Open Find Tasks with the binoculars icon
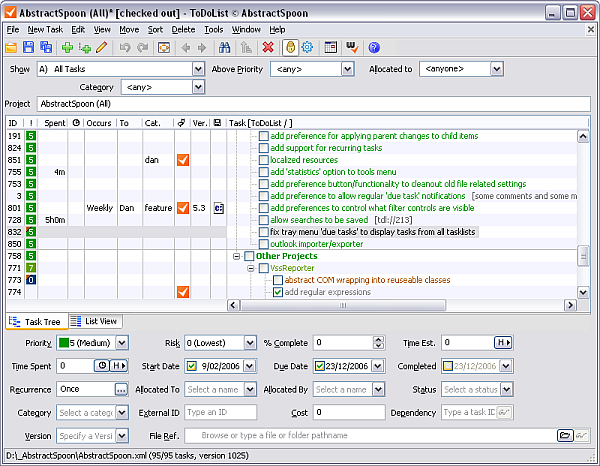This screenshot has width=600, height=466. pos(225,47)
